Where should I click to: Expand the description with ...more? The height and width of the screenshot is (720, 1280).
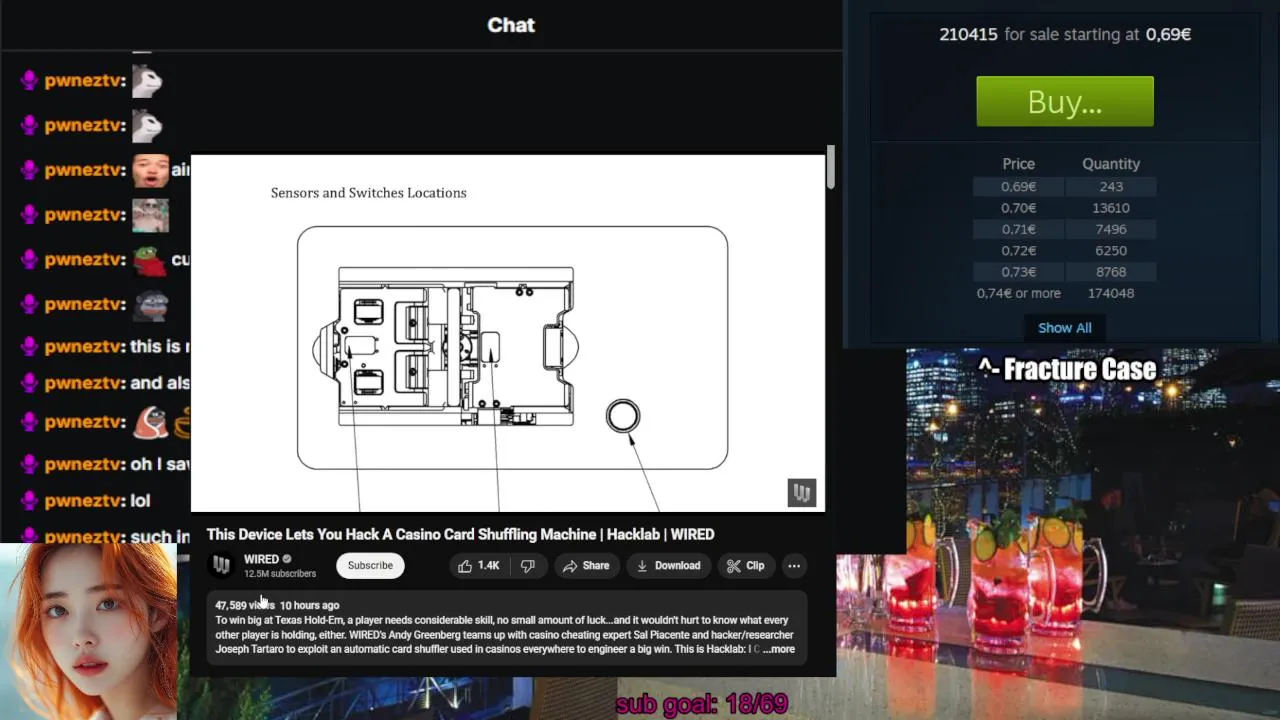click(778, 649)
